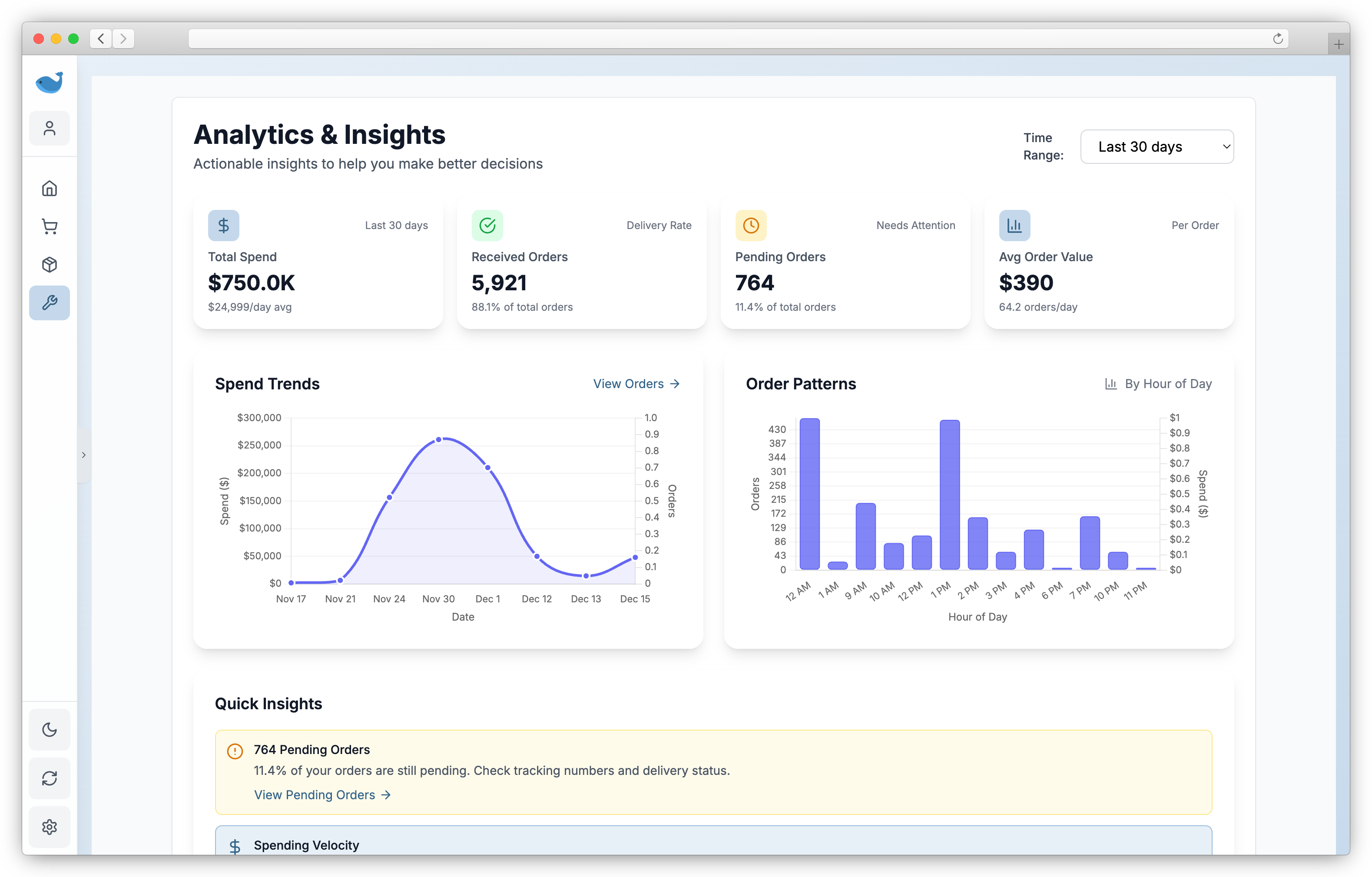Click the whale app logo
The height and width of the screenshot is (877, 1372).
[50, 82]
